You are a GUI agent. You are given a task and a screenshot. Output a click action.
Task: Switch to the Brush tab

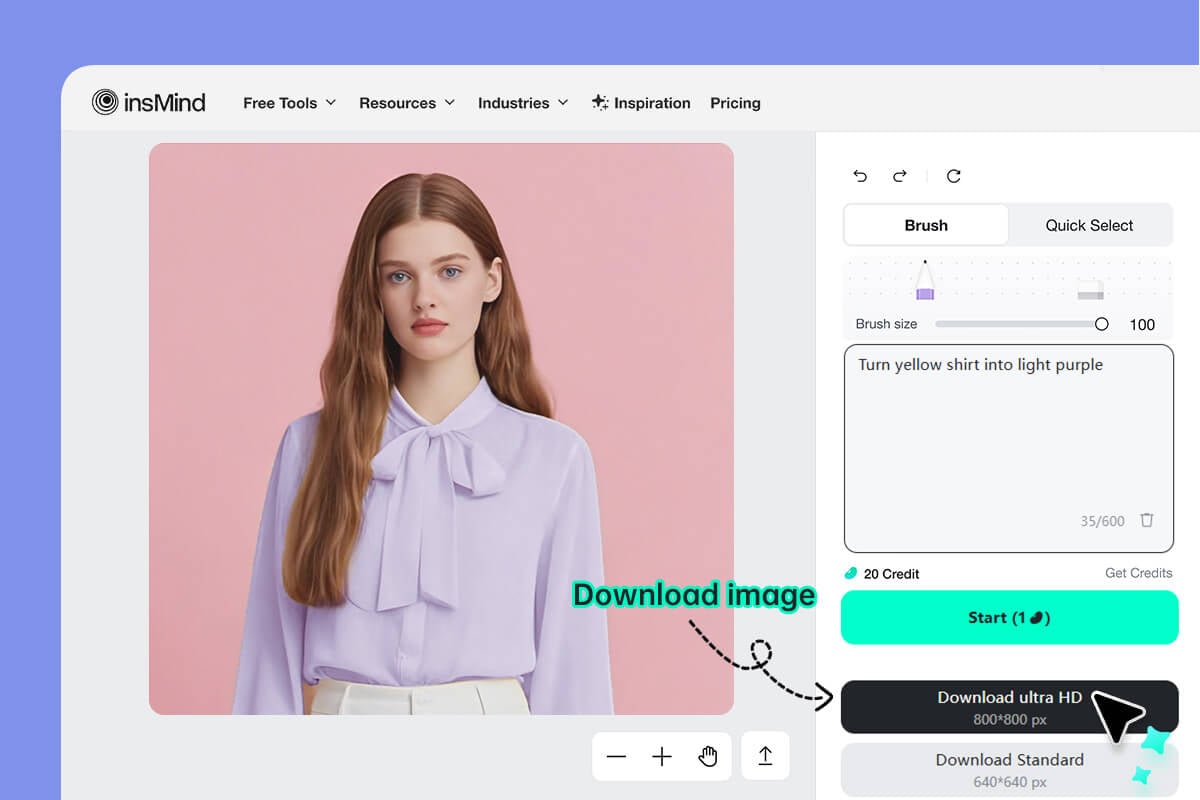click(926, 225)
